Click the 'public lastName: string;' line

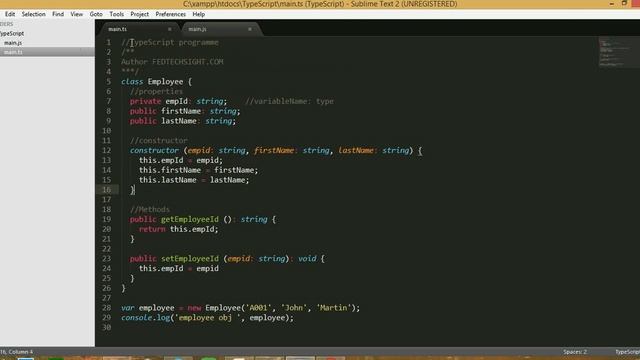(x=183, y=121)
